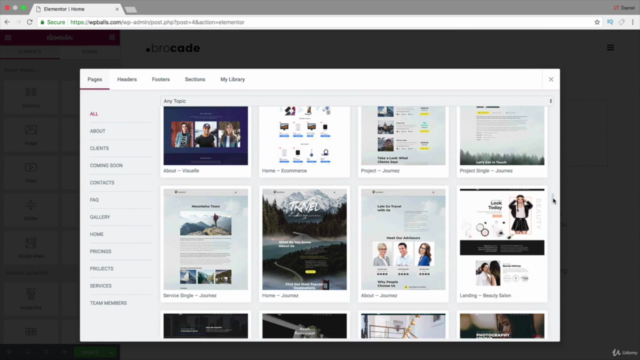The image size is (640, 360).
Task: Open a new browser tab
Action: (131, 9)
